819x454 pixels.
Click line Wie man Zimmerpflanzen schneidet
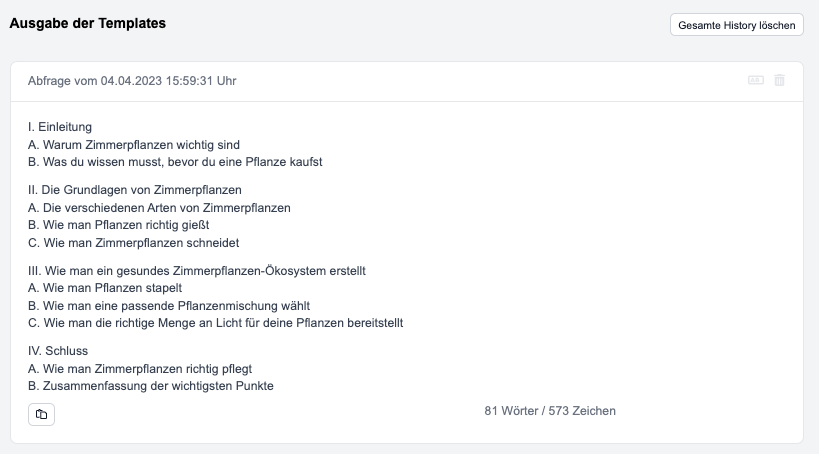pyautogui.click(x=133, y=243)
